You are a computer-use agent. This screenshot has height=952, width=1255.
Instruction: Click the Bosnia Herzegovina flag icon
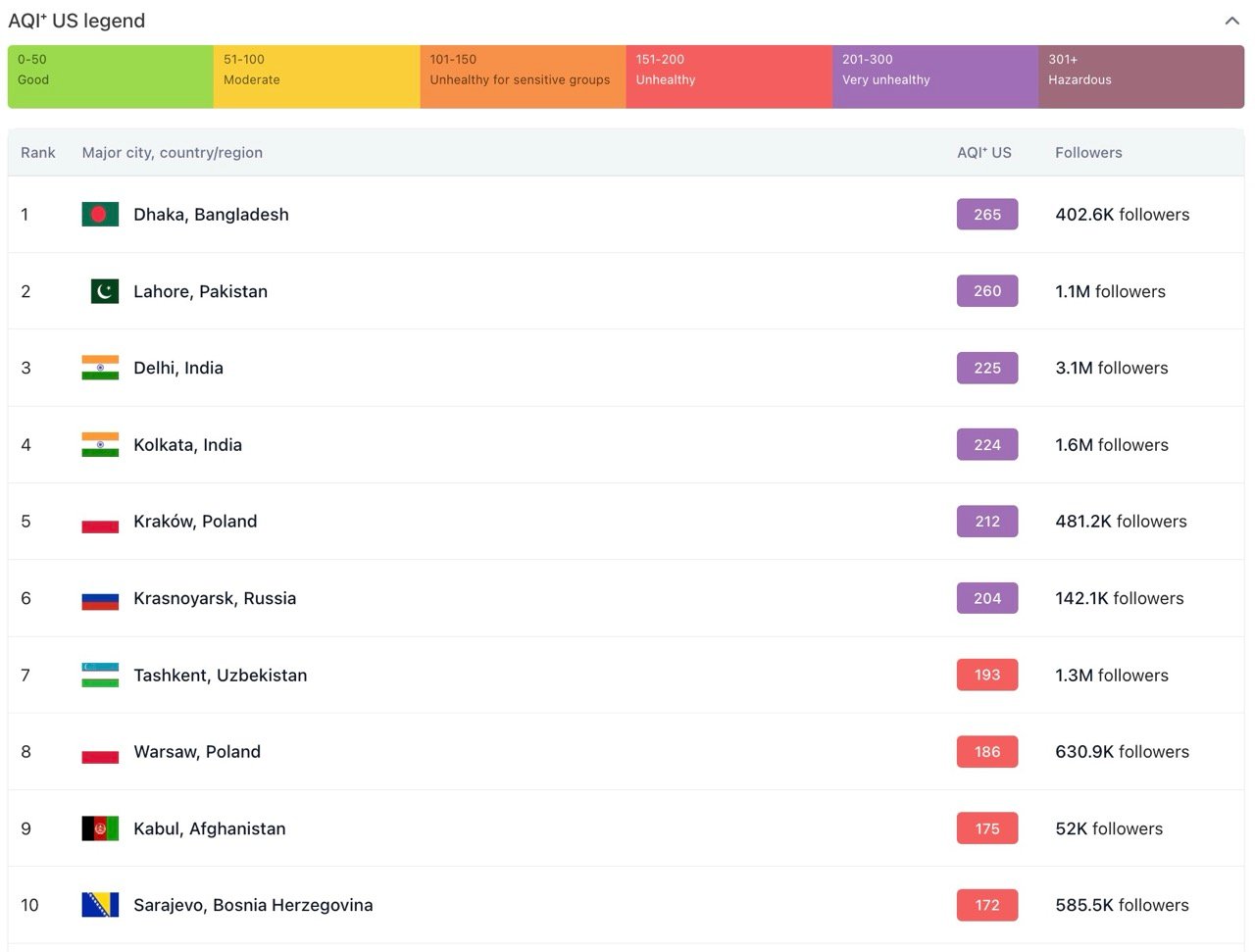pyautogui.click(x=100, y=905)
